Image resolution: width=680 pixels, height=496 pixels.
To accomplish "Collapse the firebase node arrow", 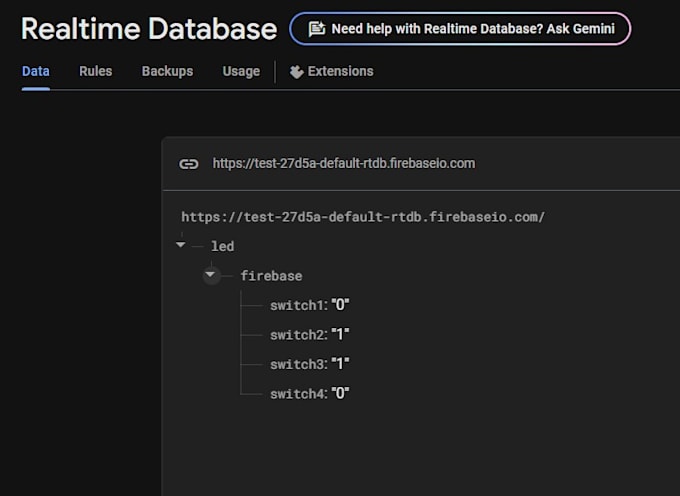I will coord(211,275).
